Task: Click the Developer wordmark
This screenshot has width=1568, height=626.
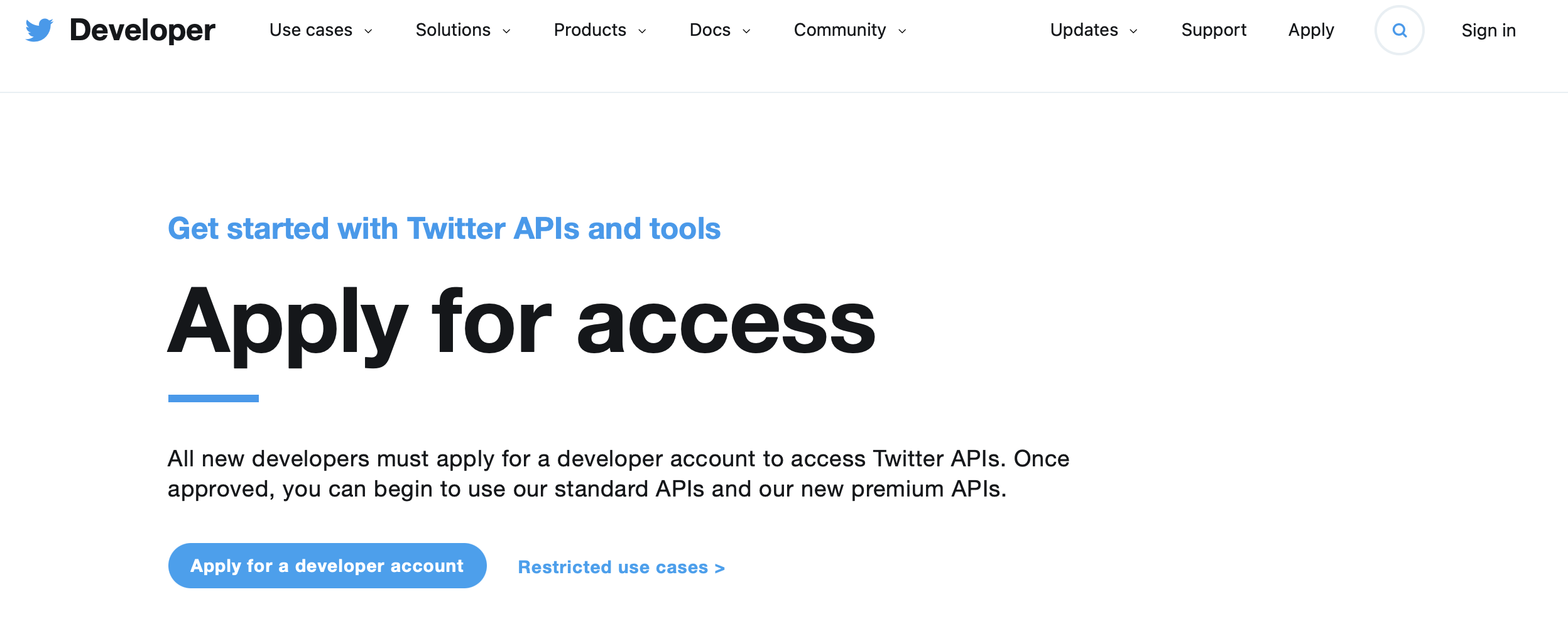Action: [x=143, y=30]
